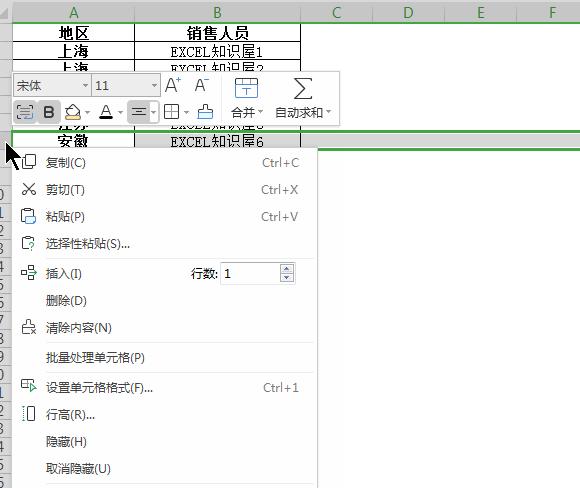Click the decrease font size icon
Screen dimensions: 580x488
click(x=202, y=85)
